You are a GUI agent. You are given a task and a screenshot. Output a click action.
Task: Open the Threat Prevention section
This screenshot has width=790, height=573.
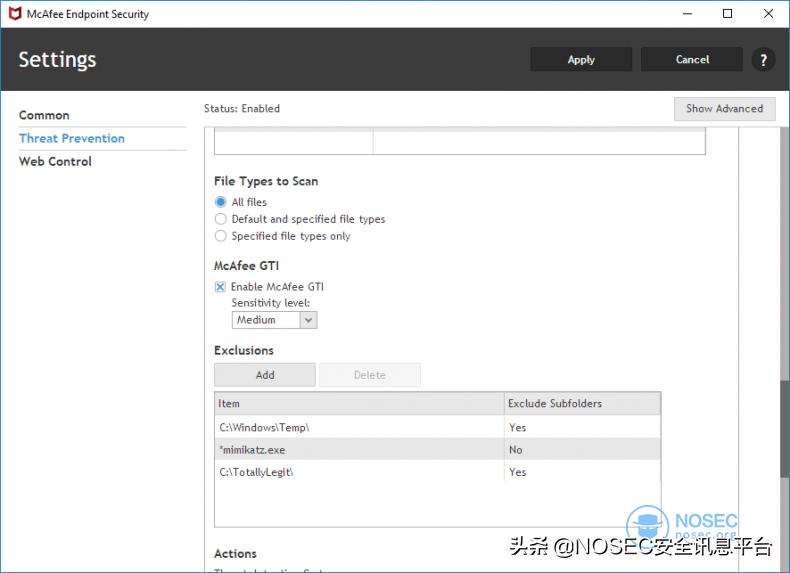coord(72,139)
